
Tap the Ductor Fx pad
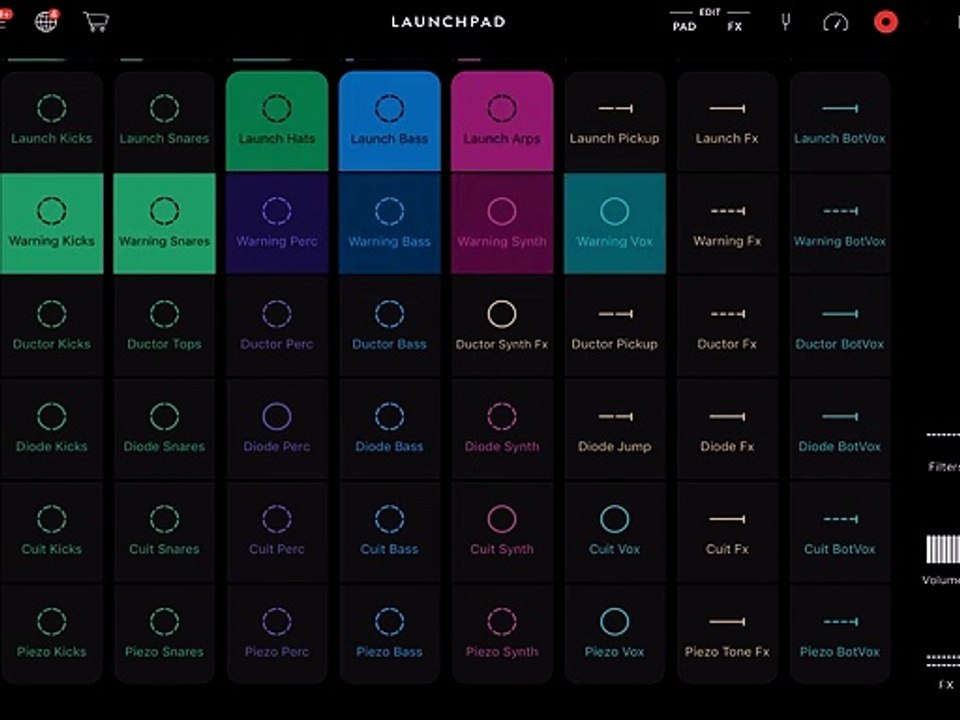727,326
